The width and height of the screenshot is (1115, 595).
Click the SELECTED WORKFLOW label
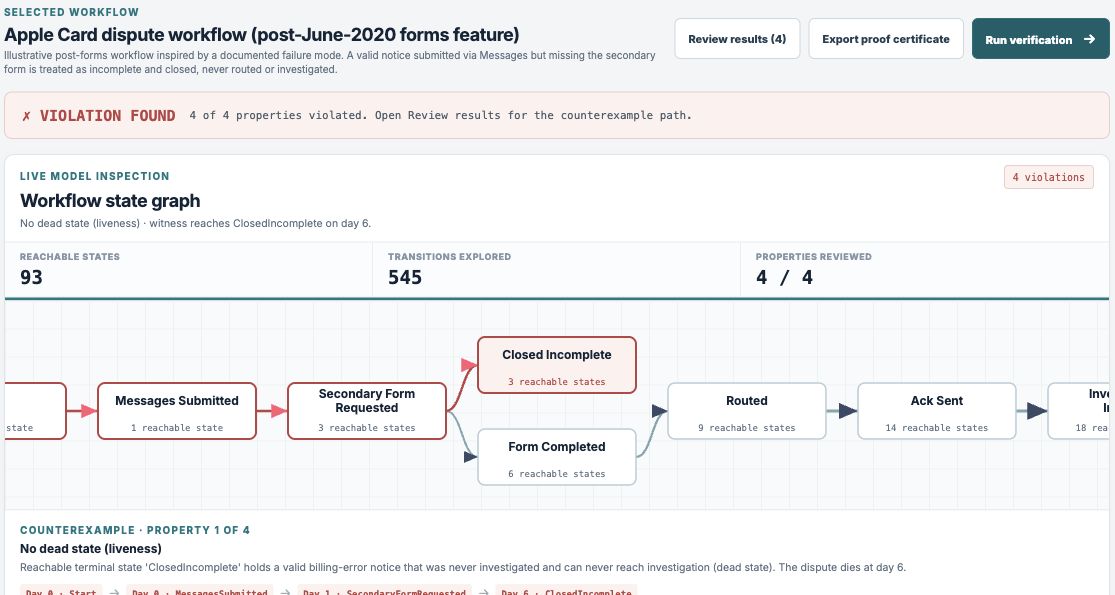tap(72, 12)
